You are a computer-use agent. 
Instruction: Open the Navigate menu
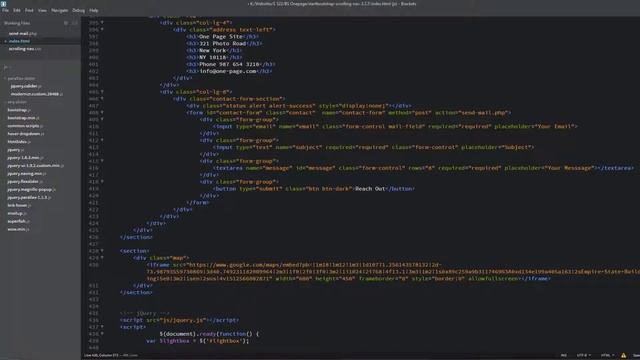[60, 11]
